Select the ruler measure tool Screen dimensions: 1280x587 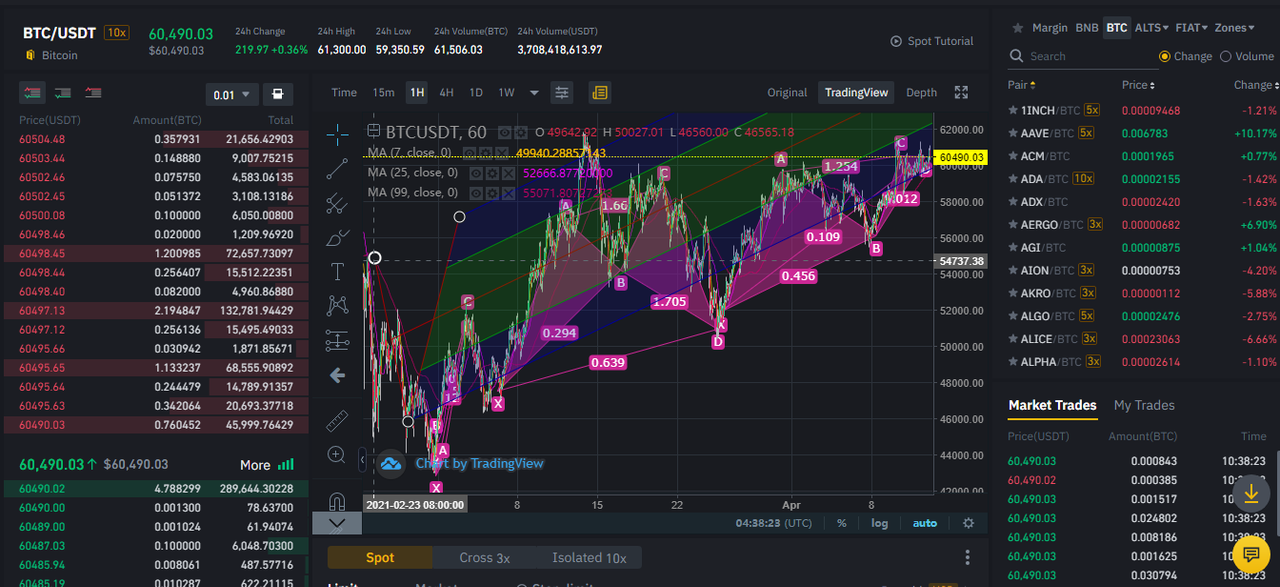338,420
